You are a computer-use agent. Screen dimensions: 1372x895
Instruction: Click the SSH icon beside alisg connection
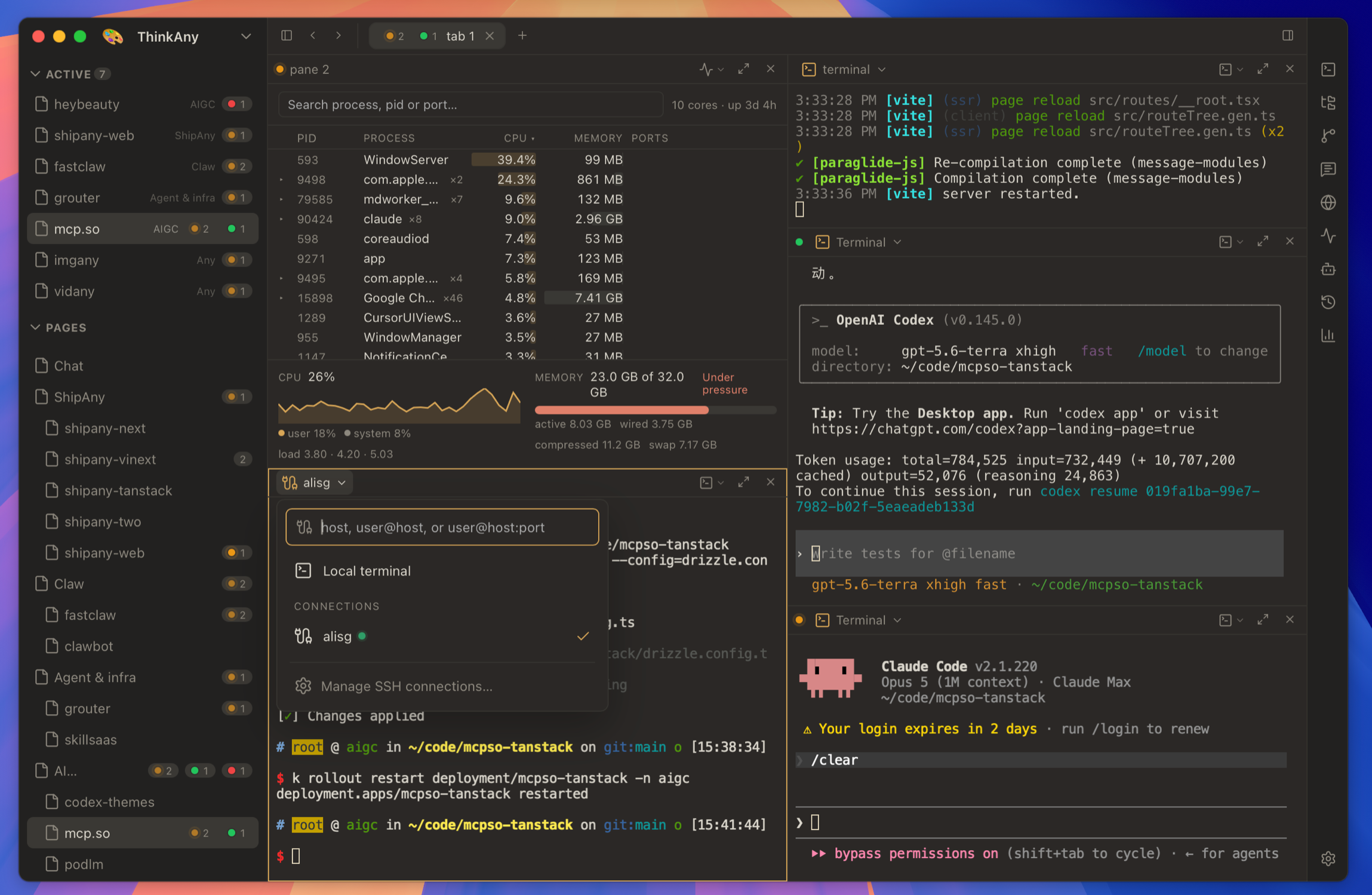tap(303, 636)
